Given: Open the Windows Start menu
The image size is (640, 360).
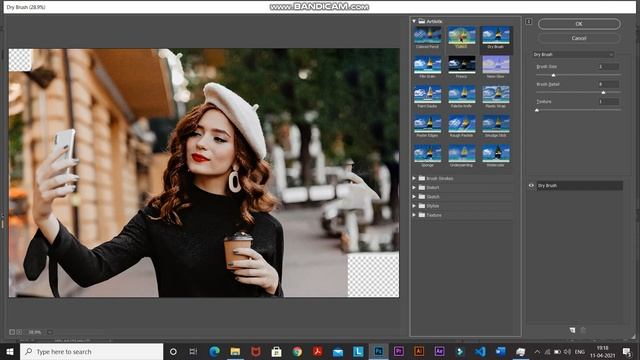Looking at the screenshot, I should 10,351.
